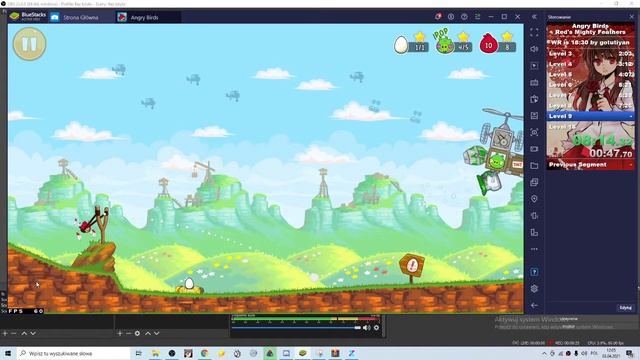Open BlueStacks taskbar icon
Screen dimensions: 640x360
(302, 353)
